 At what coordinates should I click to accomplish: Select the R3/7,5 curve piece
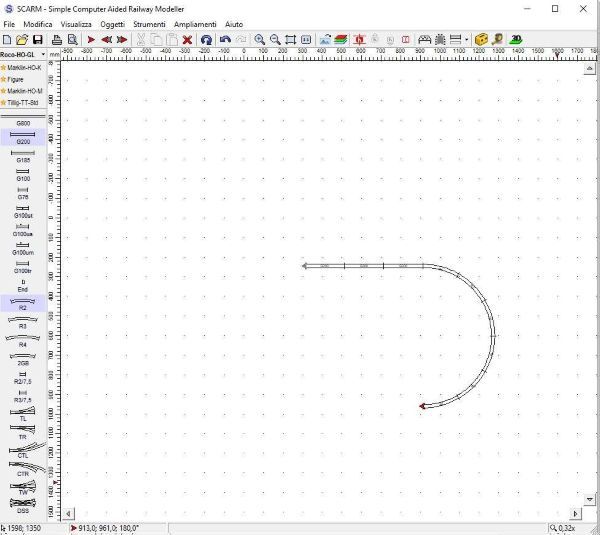coord(23,396)
